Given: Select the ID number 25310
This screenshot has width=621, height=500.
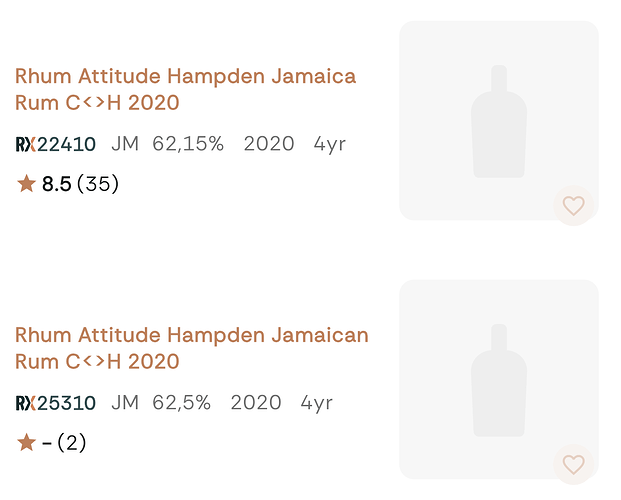Looking at the screenshot, I should 66,403.
